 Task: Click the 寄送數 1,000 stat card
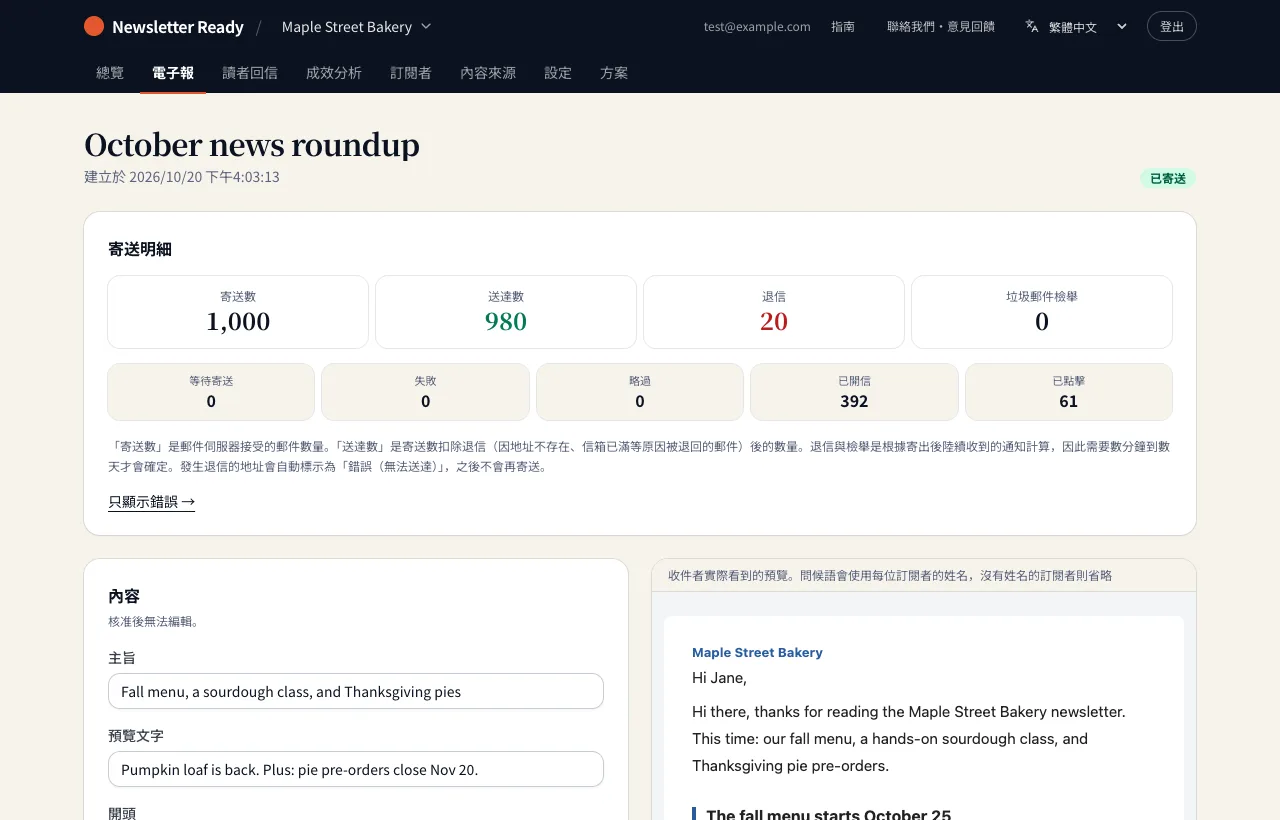point(238,312)
